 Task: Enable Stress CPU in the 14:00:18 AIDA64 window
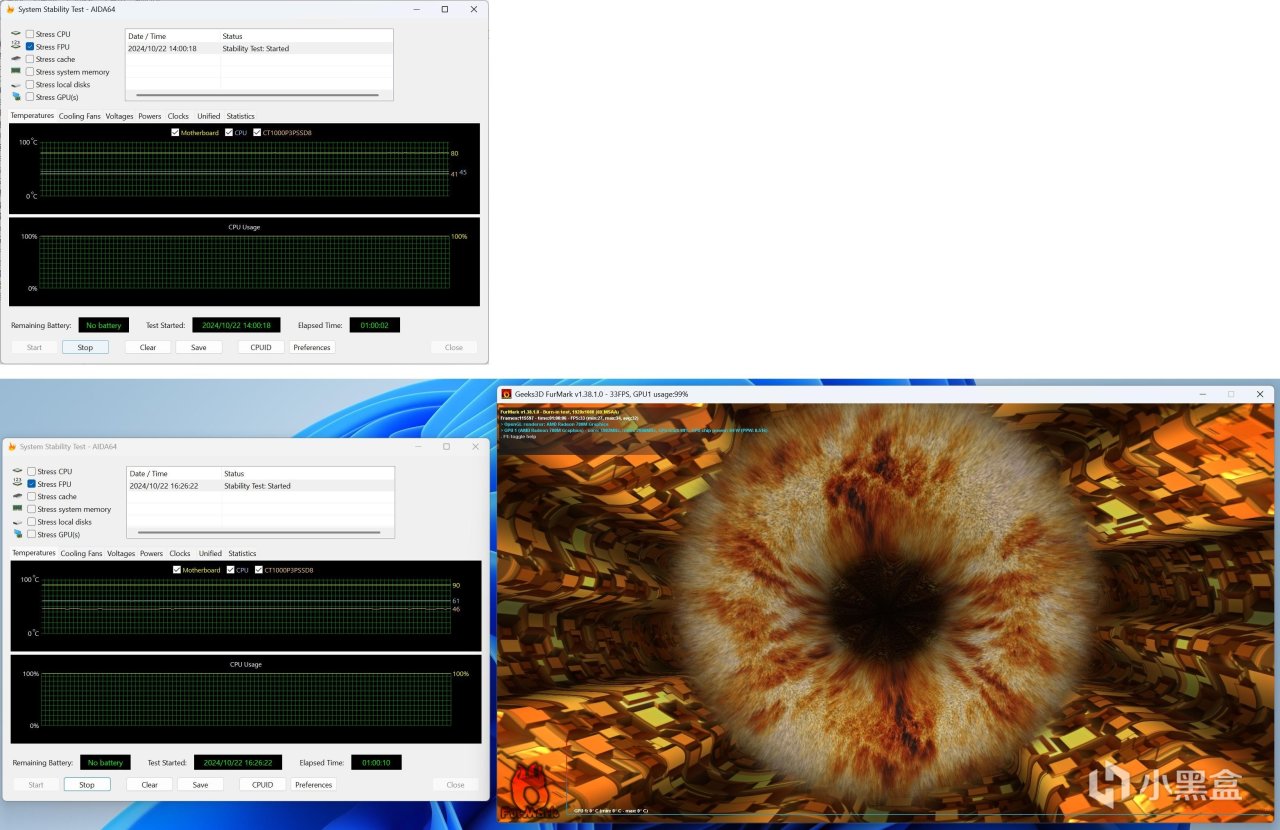[x=30, y=34]
